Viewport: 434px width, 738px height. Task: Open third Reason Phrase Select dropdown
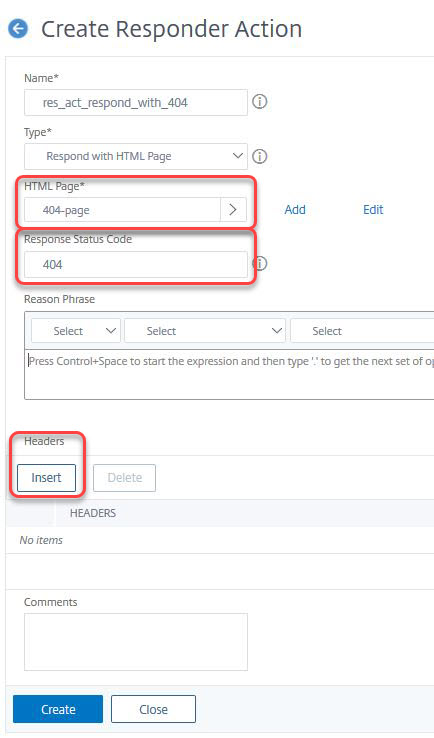click(x=362, y=331)
